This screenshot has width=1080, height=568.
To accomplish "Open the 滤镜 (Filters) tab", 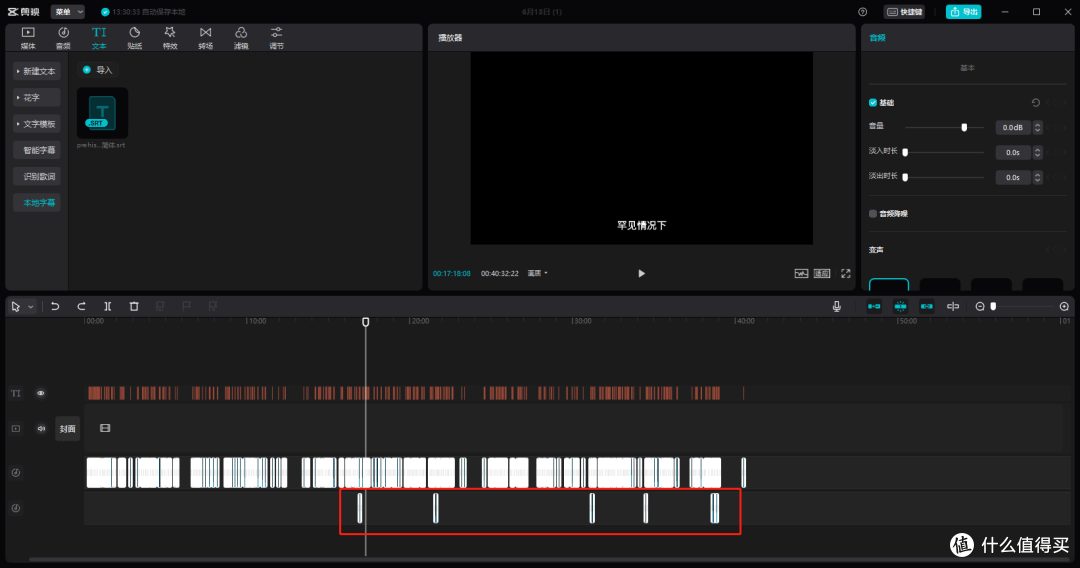I will 241,38.
